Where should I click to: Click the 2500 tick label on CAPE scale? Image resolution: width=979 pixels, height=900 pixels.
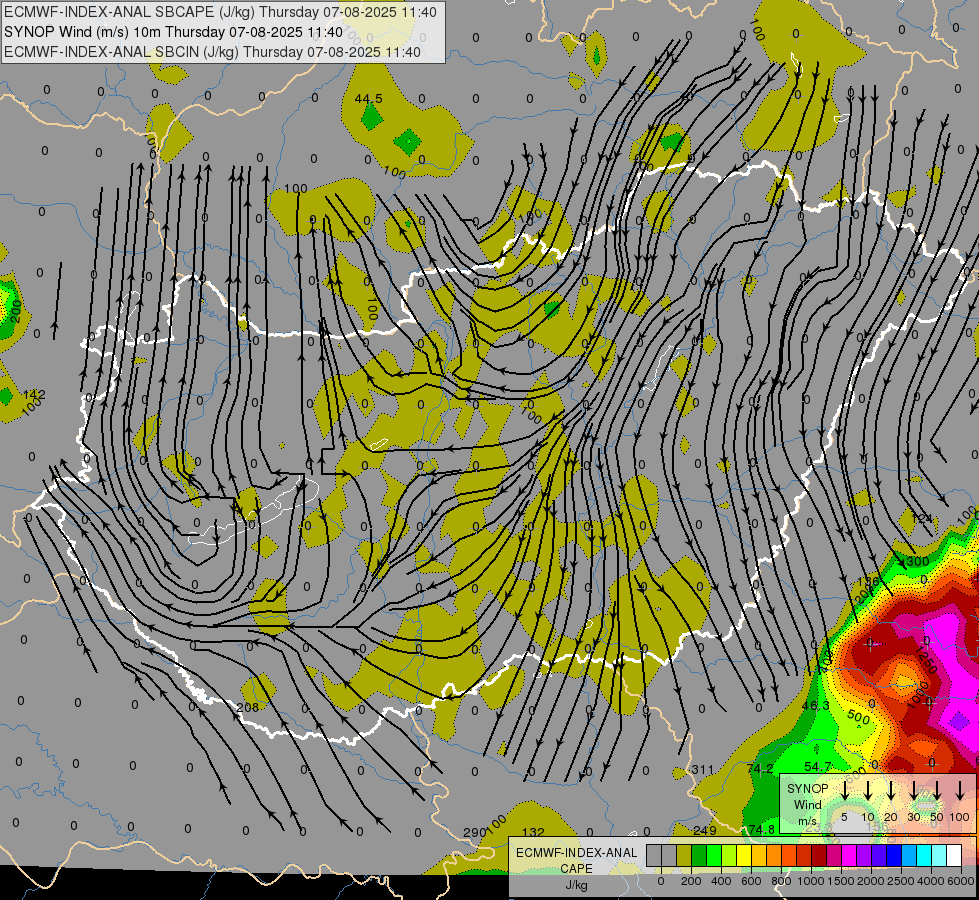point(901,881)
